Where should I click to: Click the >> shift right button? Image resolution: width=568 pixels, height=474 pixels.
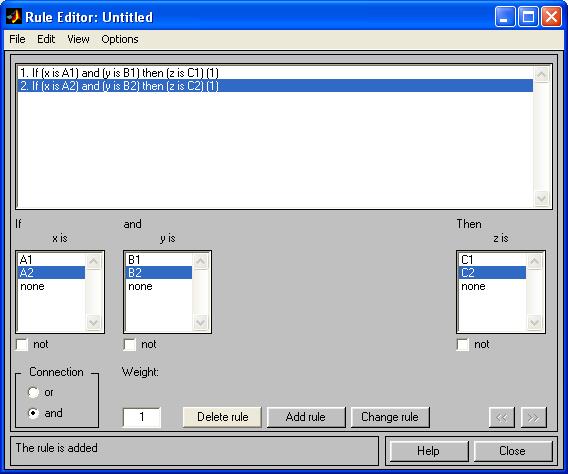point(534,418)
